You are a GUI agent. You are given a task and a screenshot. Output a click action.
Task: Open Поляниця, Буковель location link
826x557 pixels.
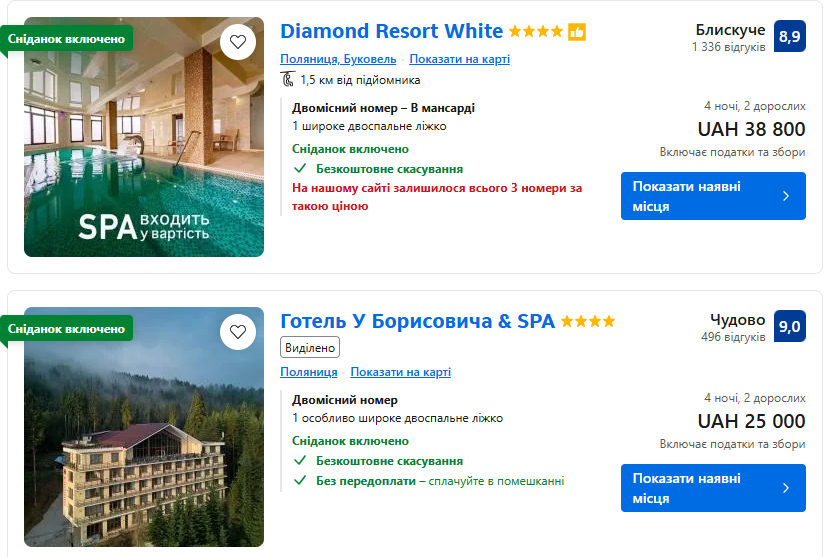(x=338, y=59)
